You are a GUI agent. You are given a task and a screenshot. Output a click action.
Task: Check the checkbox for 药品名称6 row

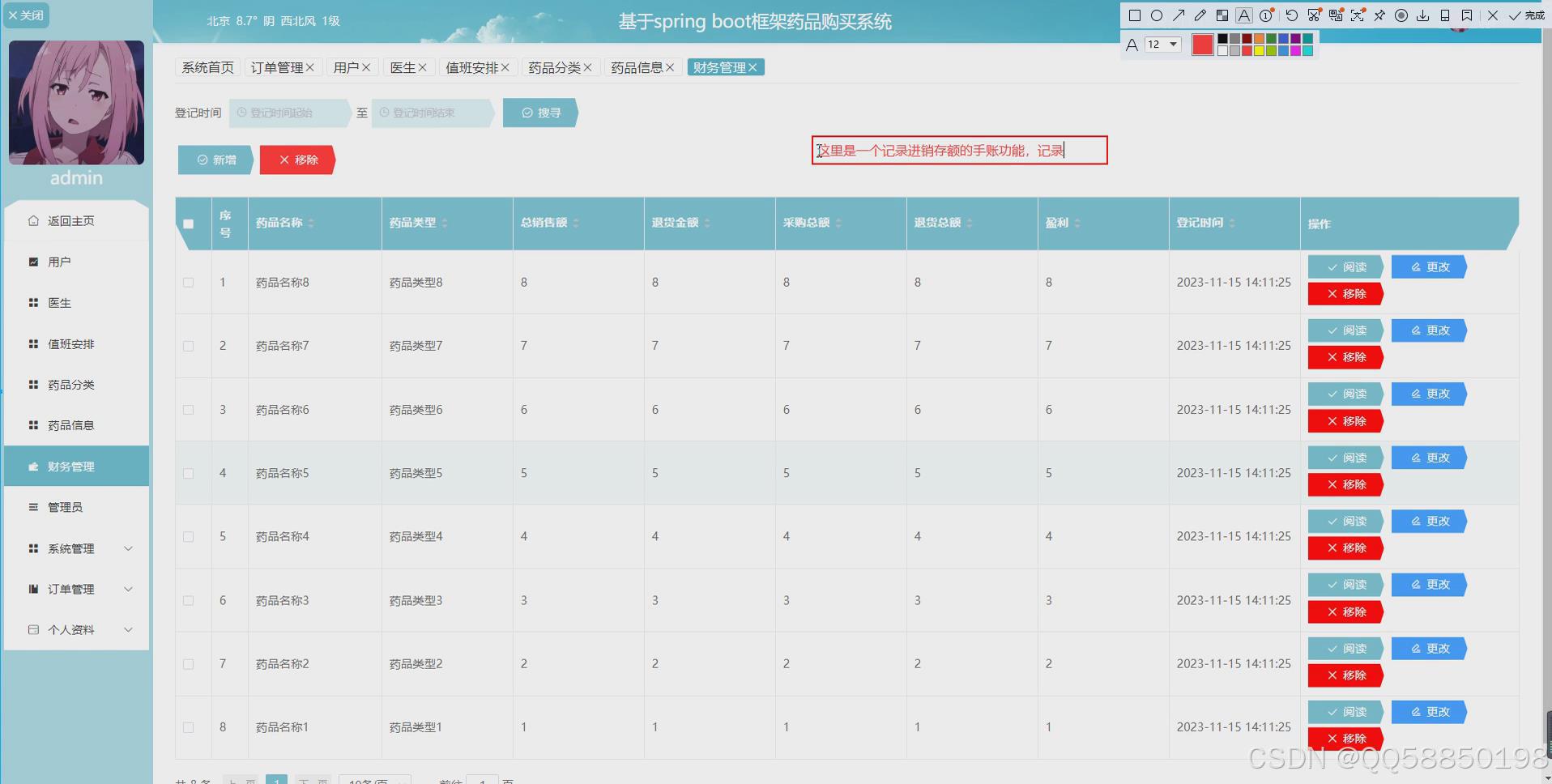(x=189, y=410)
